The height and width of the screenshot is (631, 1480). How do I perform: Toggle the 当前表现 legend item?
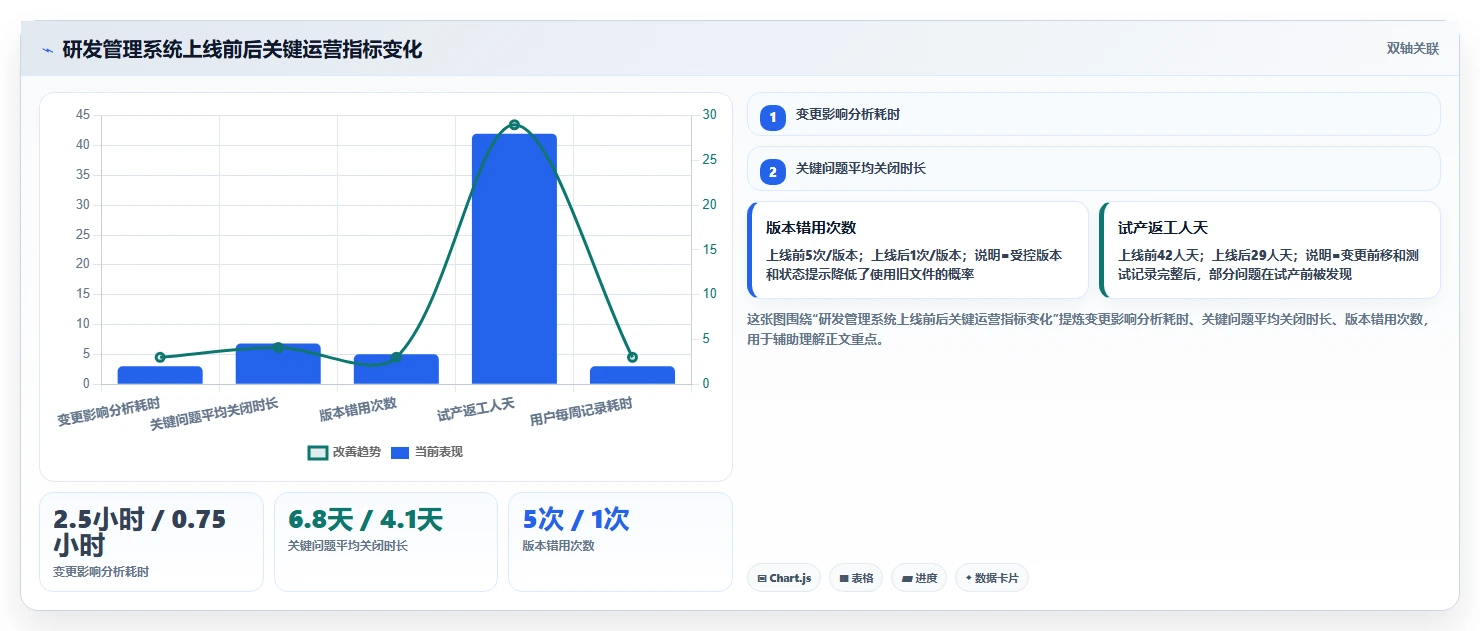[x=427, y=452]
